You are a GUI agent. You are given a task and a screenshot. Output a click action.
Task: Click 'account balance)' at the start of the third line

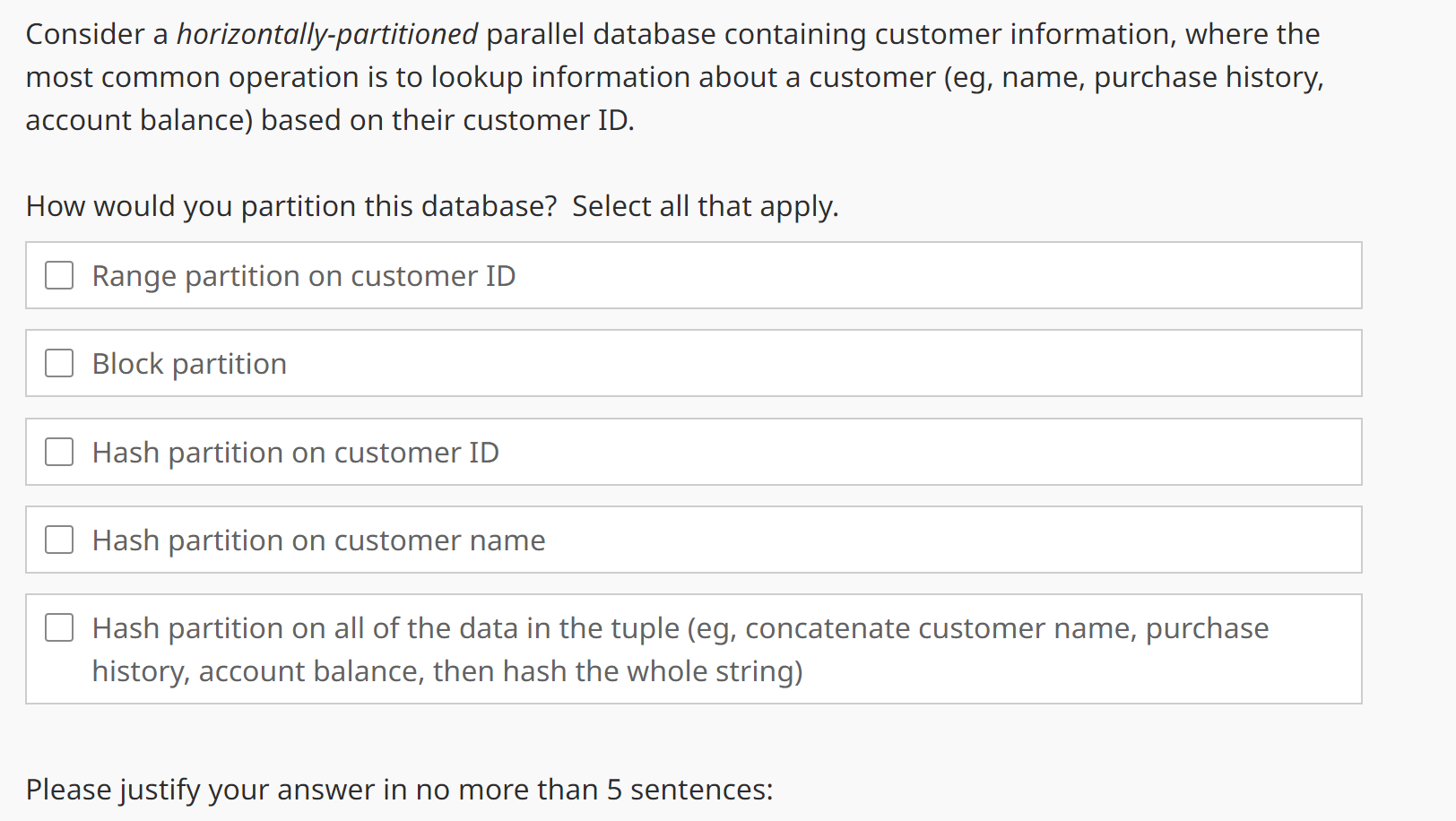[139, 120]
